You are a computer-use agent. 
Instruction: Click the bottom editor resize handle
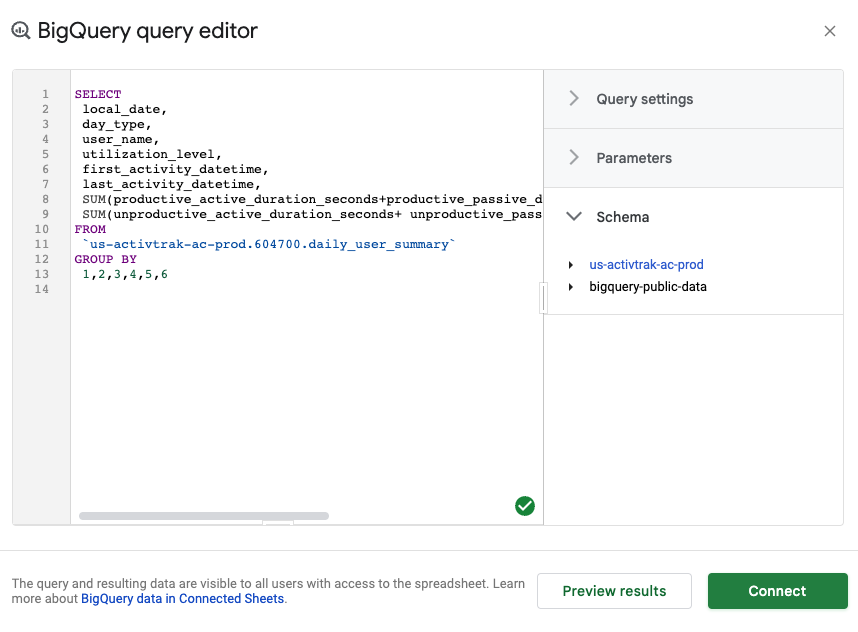point(278,524)
